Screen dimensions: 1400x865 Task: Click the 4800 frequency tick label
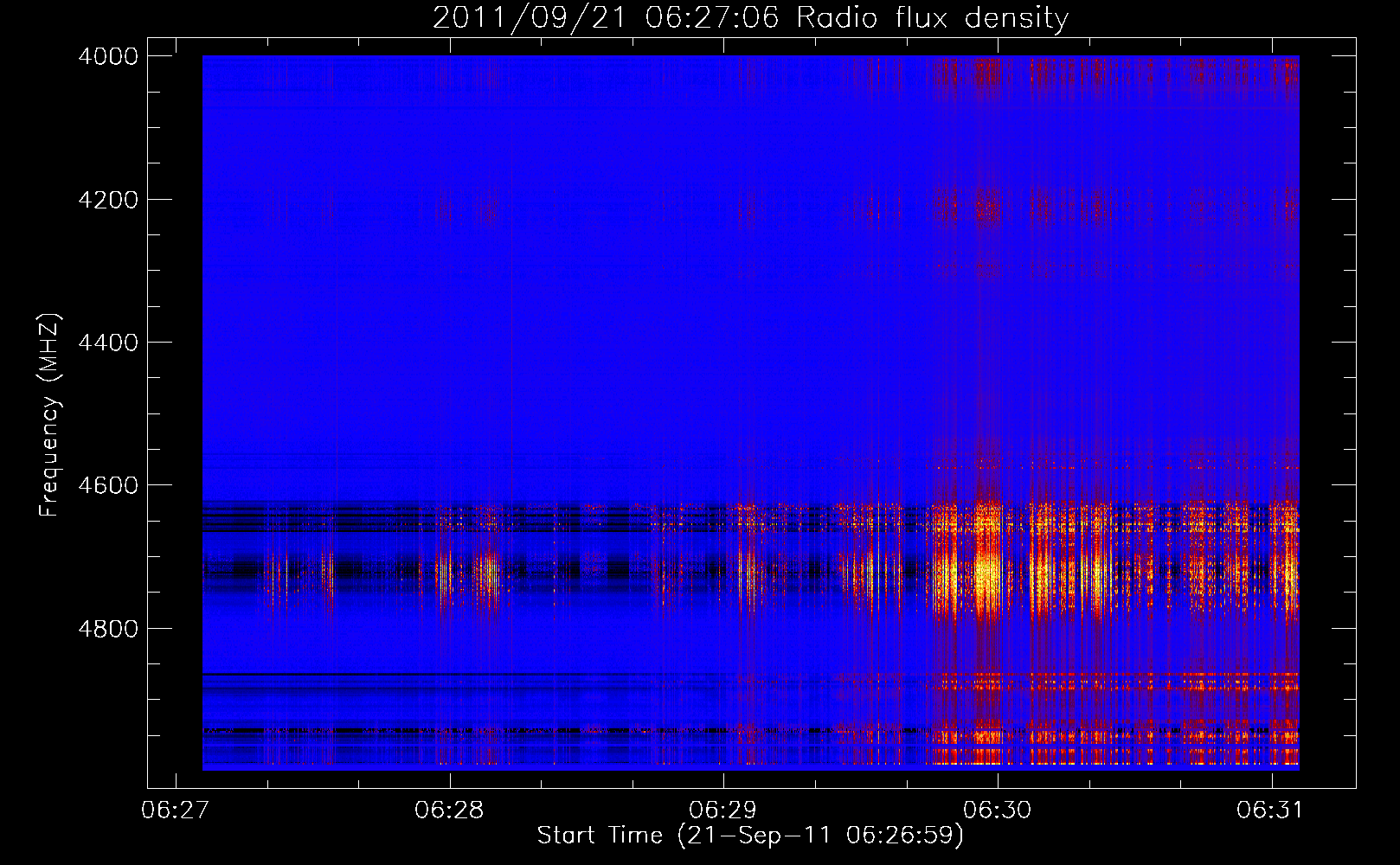pos(108,629)
